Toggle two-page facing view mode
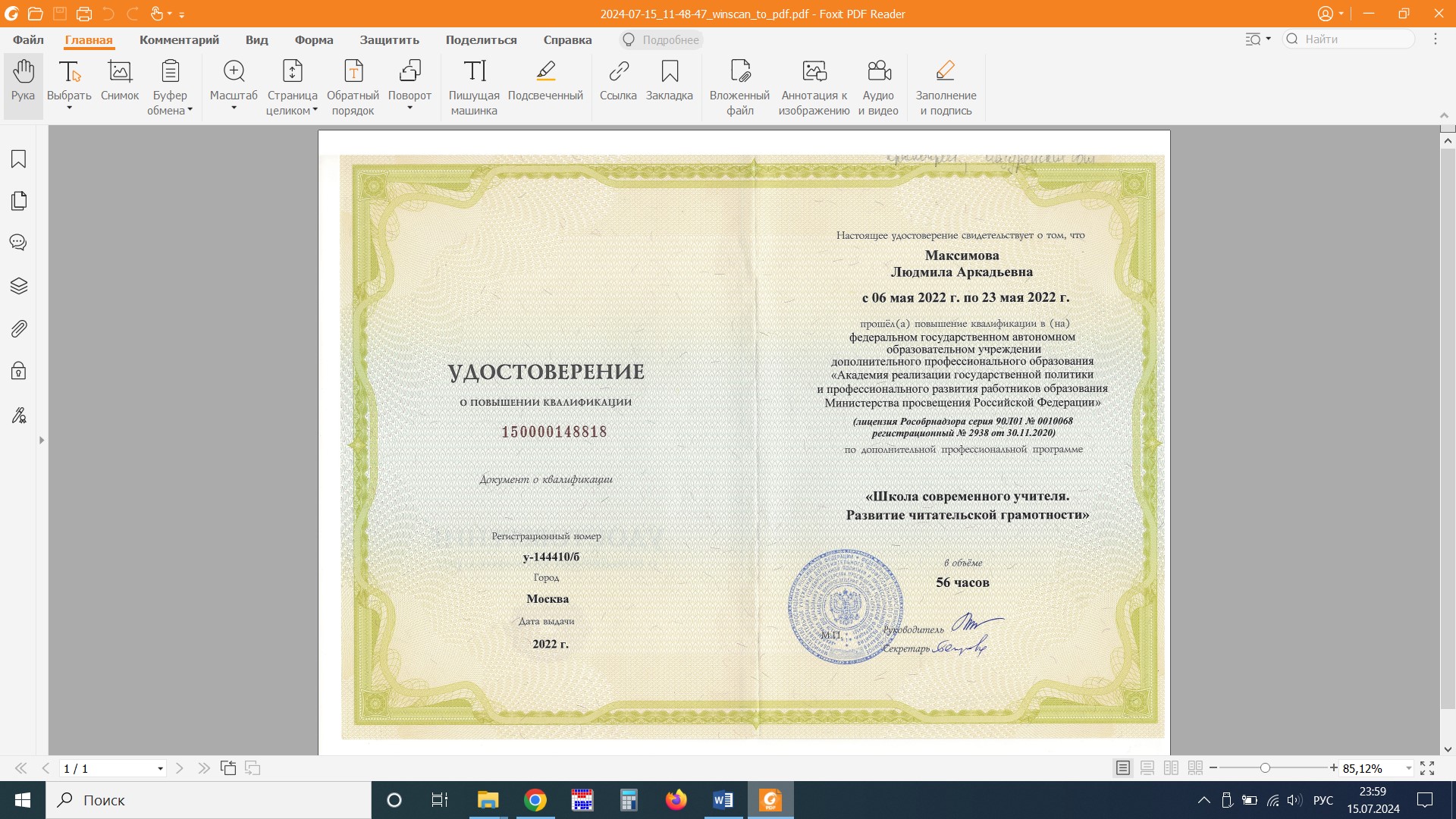Screen dimensions: 1456x819 [1171, 768]
